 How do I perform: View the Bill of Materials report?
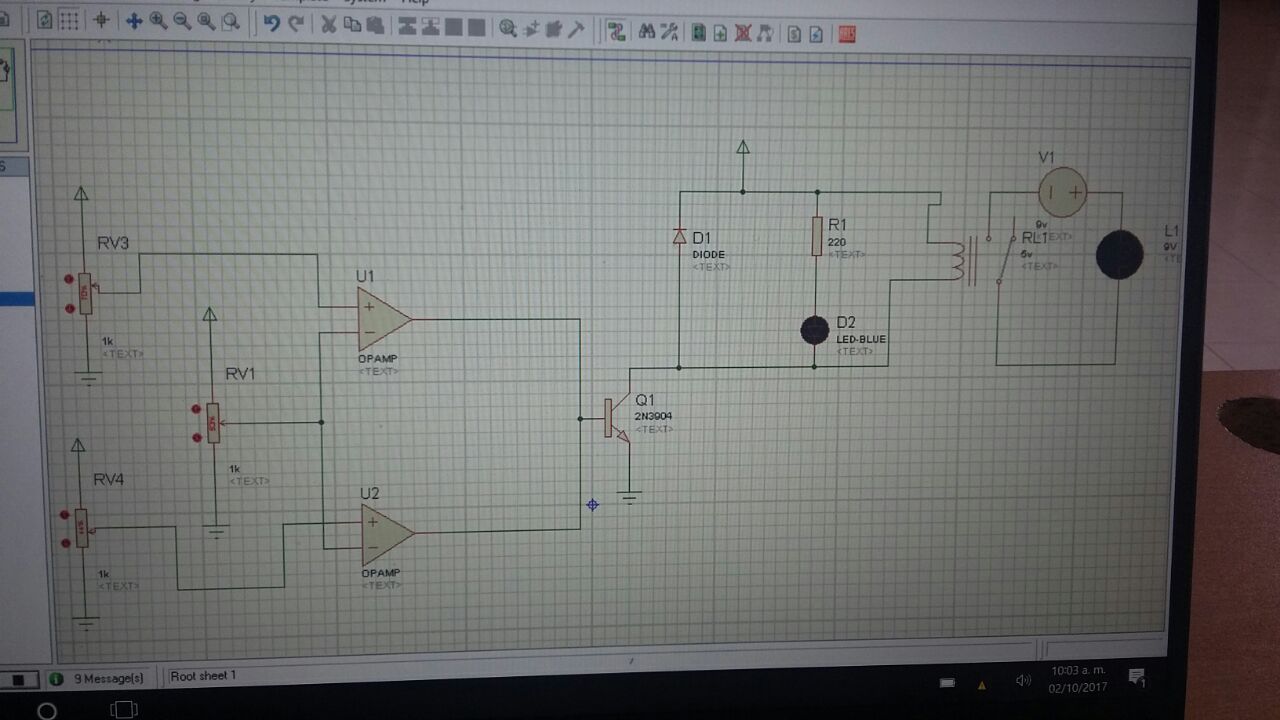point(794,34)
